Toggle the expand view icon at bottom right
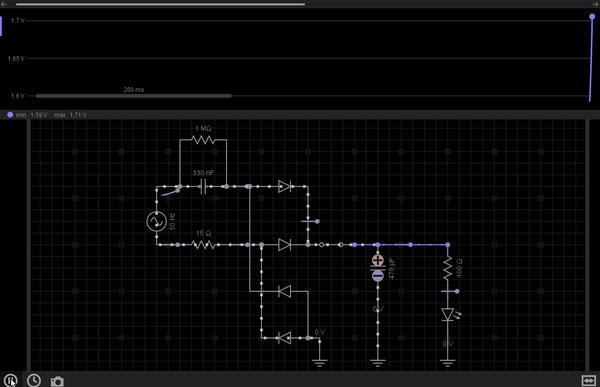 coord(589,380)
